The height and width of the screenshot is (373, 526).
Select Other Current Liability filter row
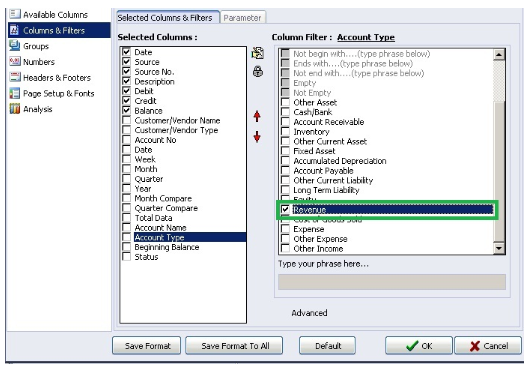click(386, 180)
